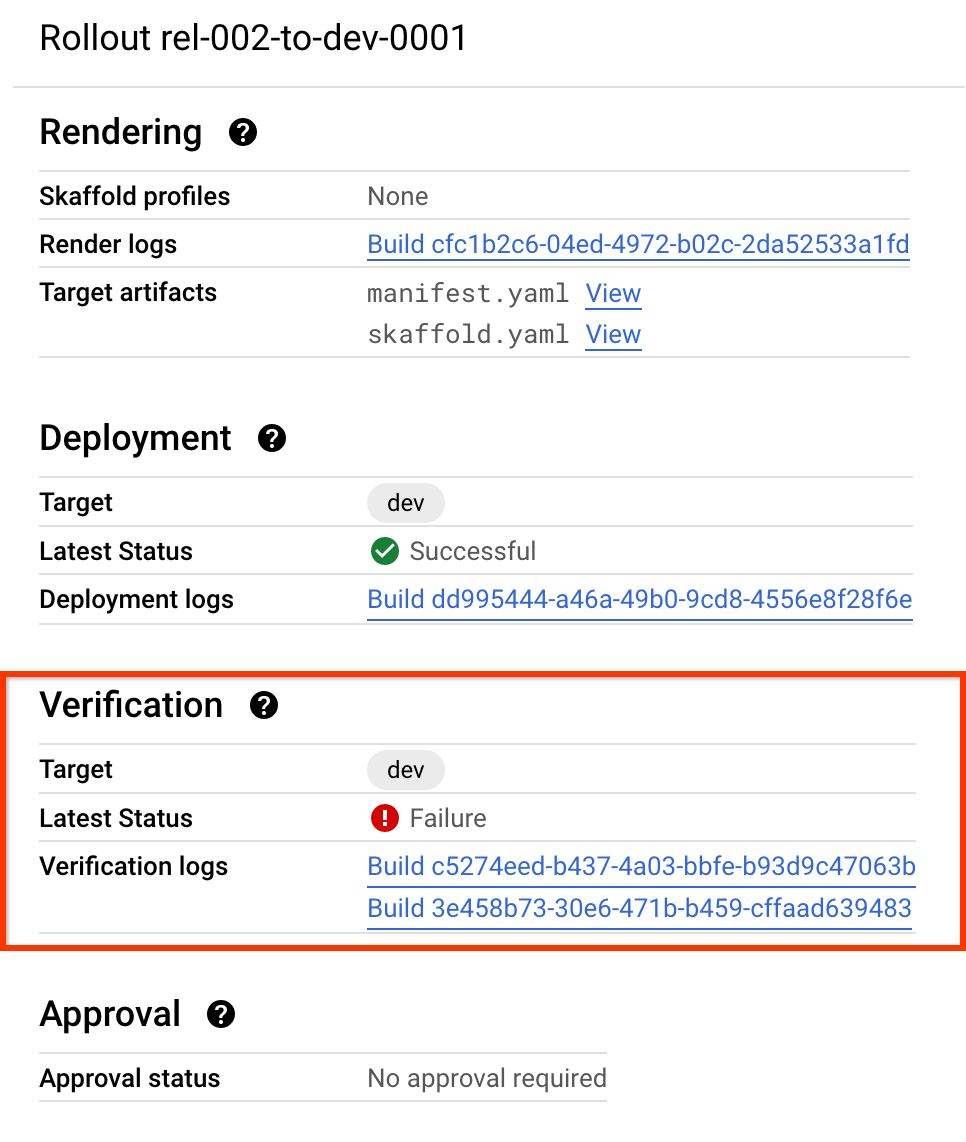The width and height of the screenshot is (966, 1142).
Task: View the manifest.yaml target artifact
Action: pos(613,293)
